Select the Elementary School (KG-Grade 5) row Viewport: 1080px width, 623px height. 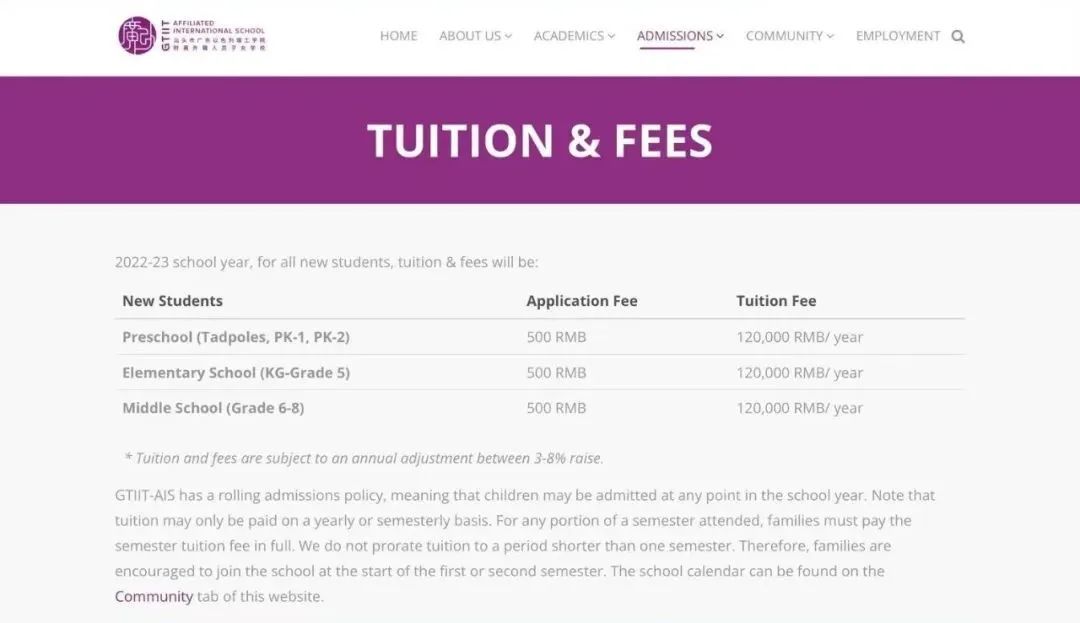tap(236, 373)
